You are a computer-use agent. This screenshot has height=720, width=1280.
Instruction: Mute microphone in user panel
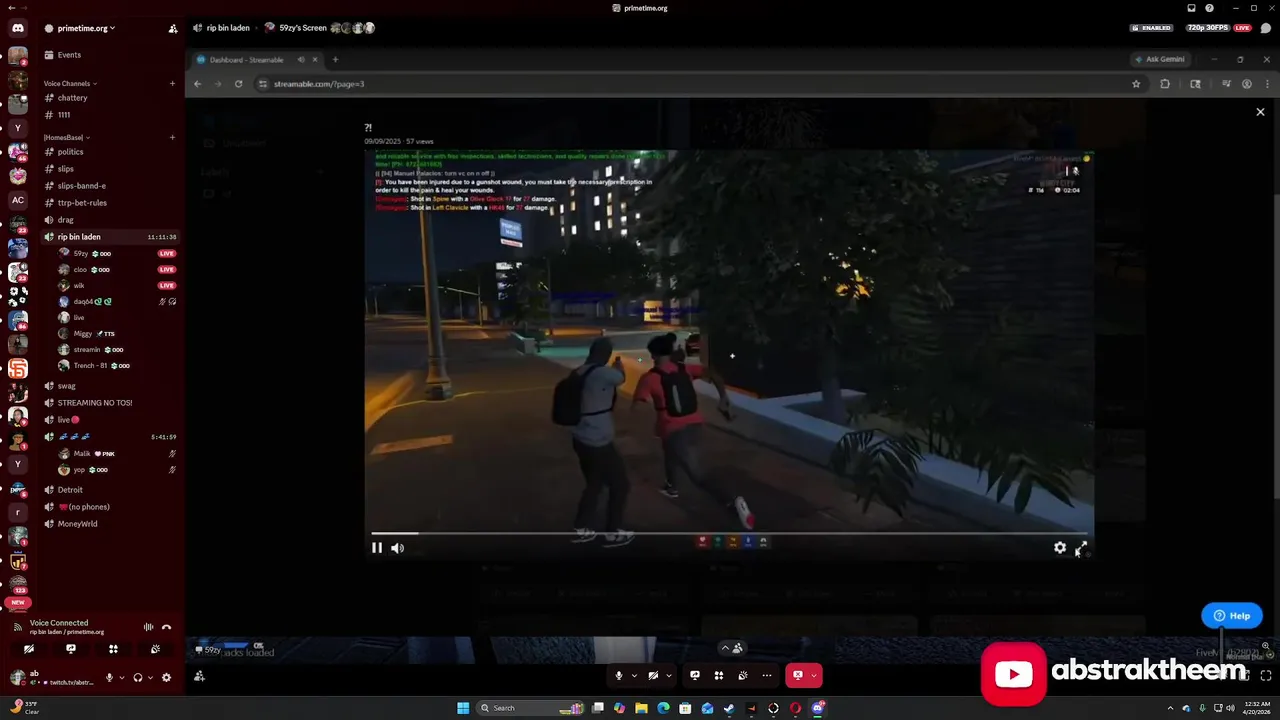[x=110, y=677]
